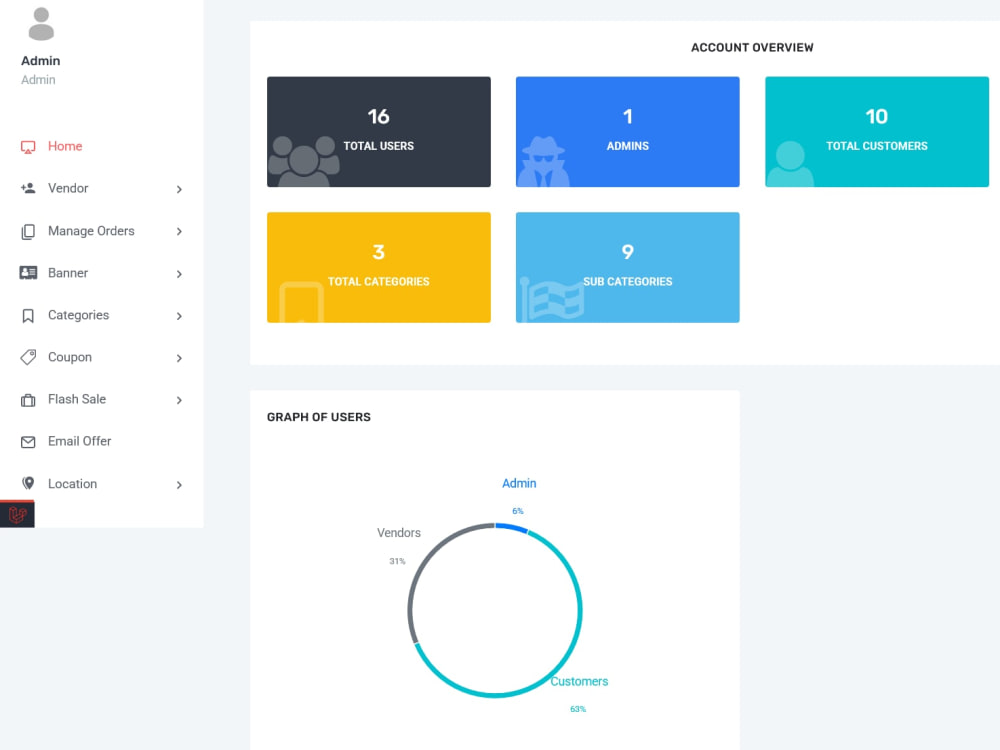Viewport: 1000px width, 750px height.
Task: Select the Categories menu item
Action: (x=78, y=315)
